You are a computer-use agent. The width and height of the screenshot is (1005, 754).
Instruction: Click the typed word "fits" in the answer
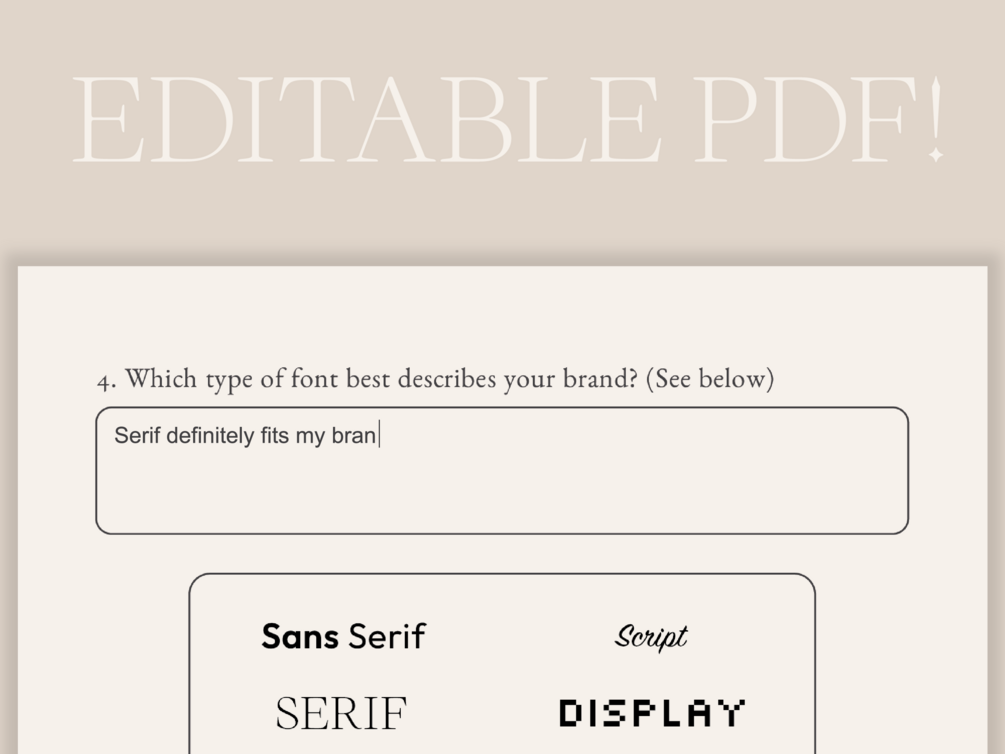(x=273, y=436)
